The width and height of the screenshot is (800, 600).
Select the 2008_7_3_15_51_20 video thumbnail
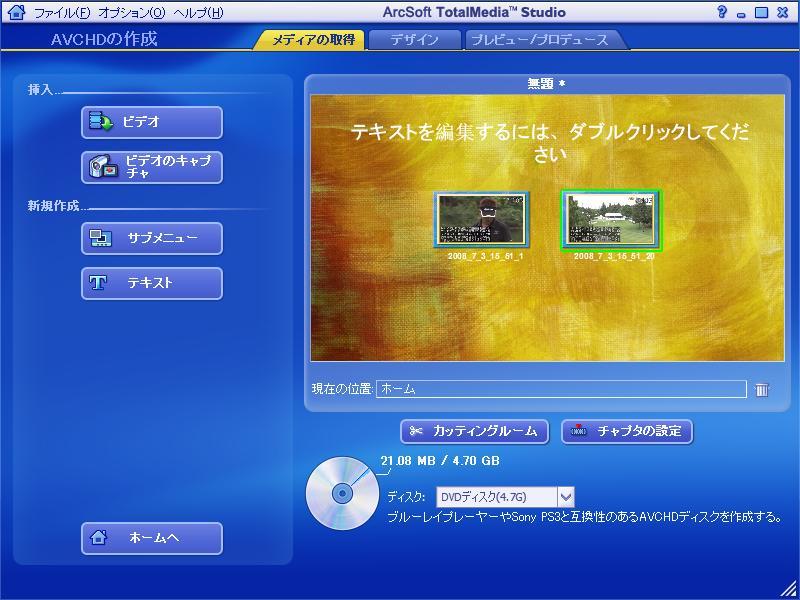click(x=611, y=220)
